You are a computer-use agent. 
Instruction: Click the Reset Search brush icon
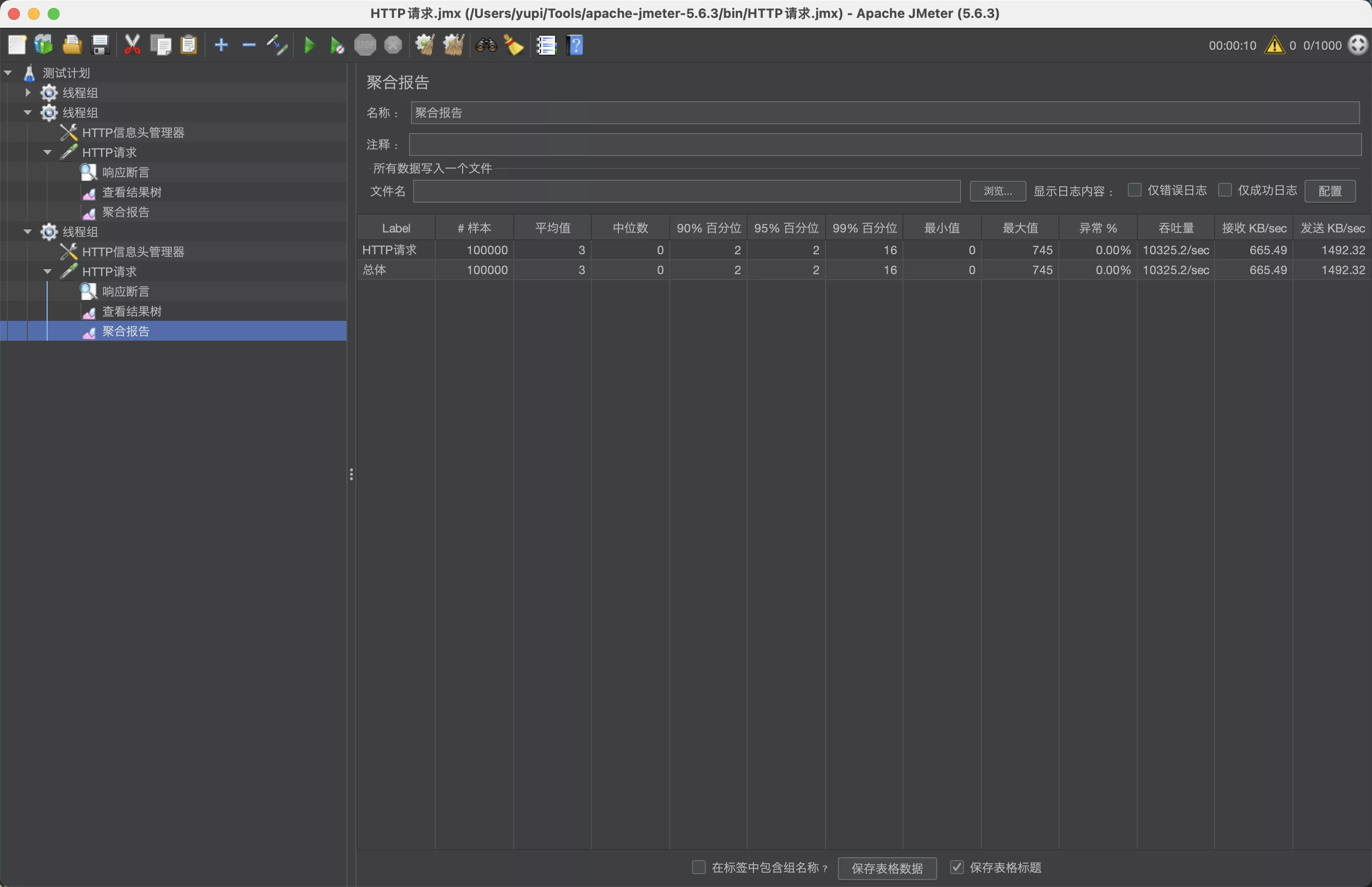[513, 45]
